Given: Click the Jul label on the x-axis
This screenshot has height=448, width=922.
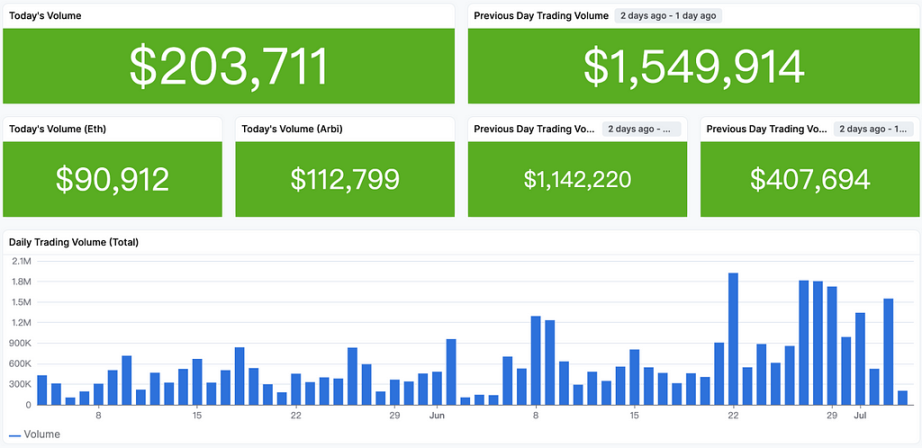Looking at the screenshot, I should tap(860, 416).
